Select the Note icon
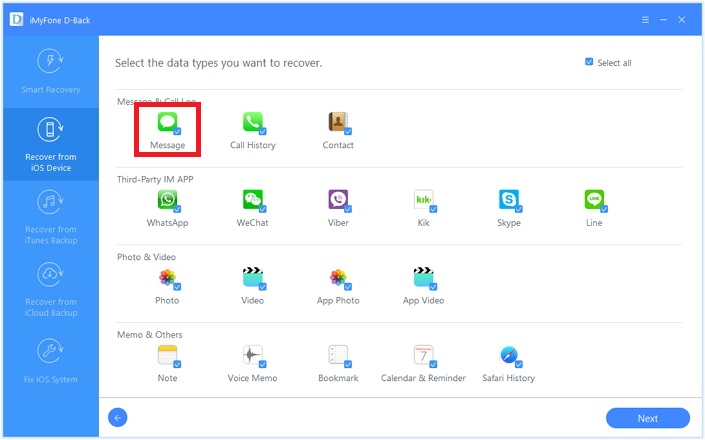Image resolution: width=705 pixels, height=440 pixels. (167, 355)
